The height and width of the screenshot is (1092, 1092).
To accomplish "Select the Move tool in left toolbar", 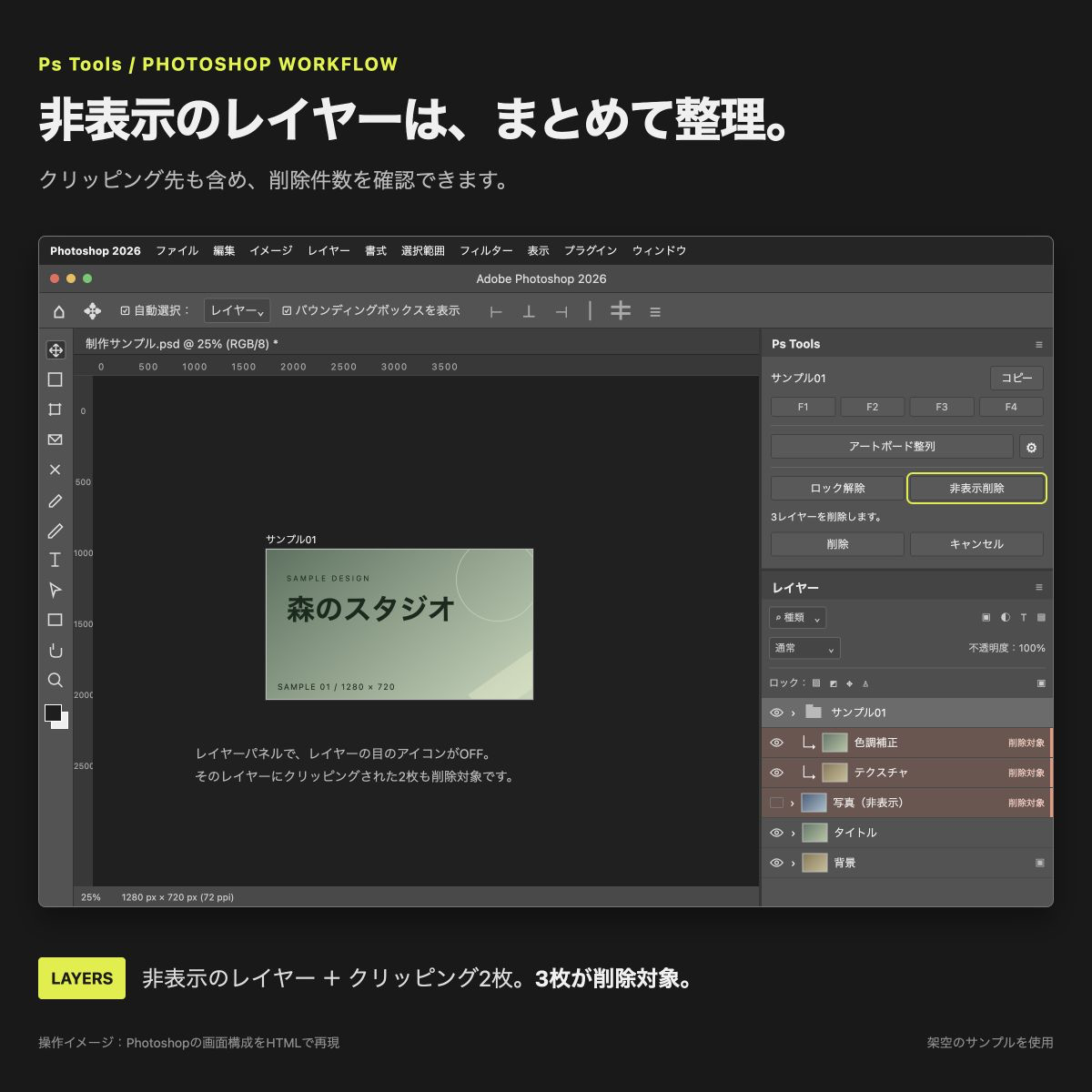I will point(56,350).
